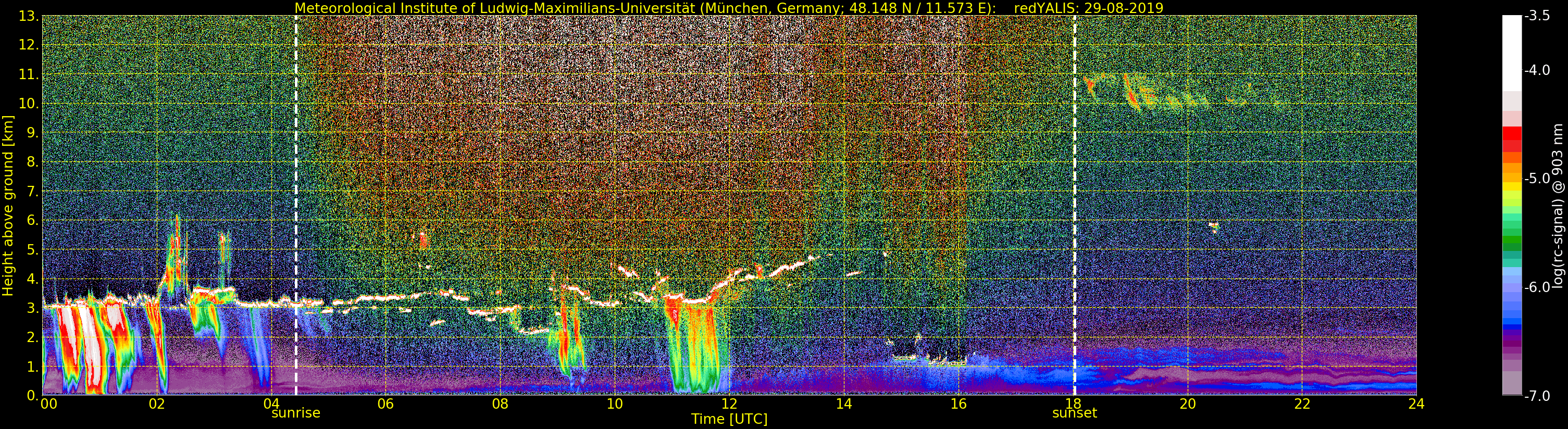Click the small isolated signal near 6 km at 20:30
The height and width of the screenshot is (429, 1568).
[x=1214, y=227]
